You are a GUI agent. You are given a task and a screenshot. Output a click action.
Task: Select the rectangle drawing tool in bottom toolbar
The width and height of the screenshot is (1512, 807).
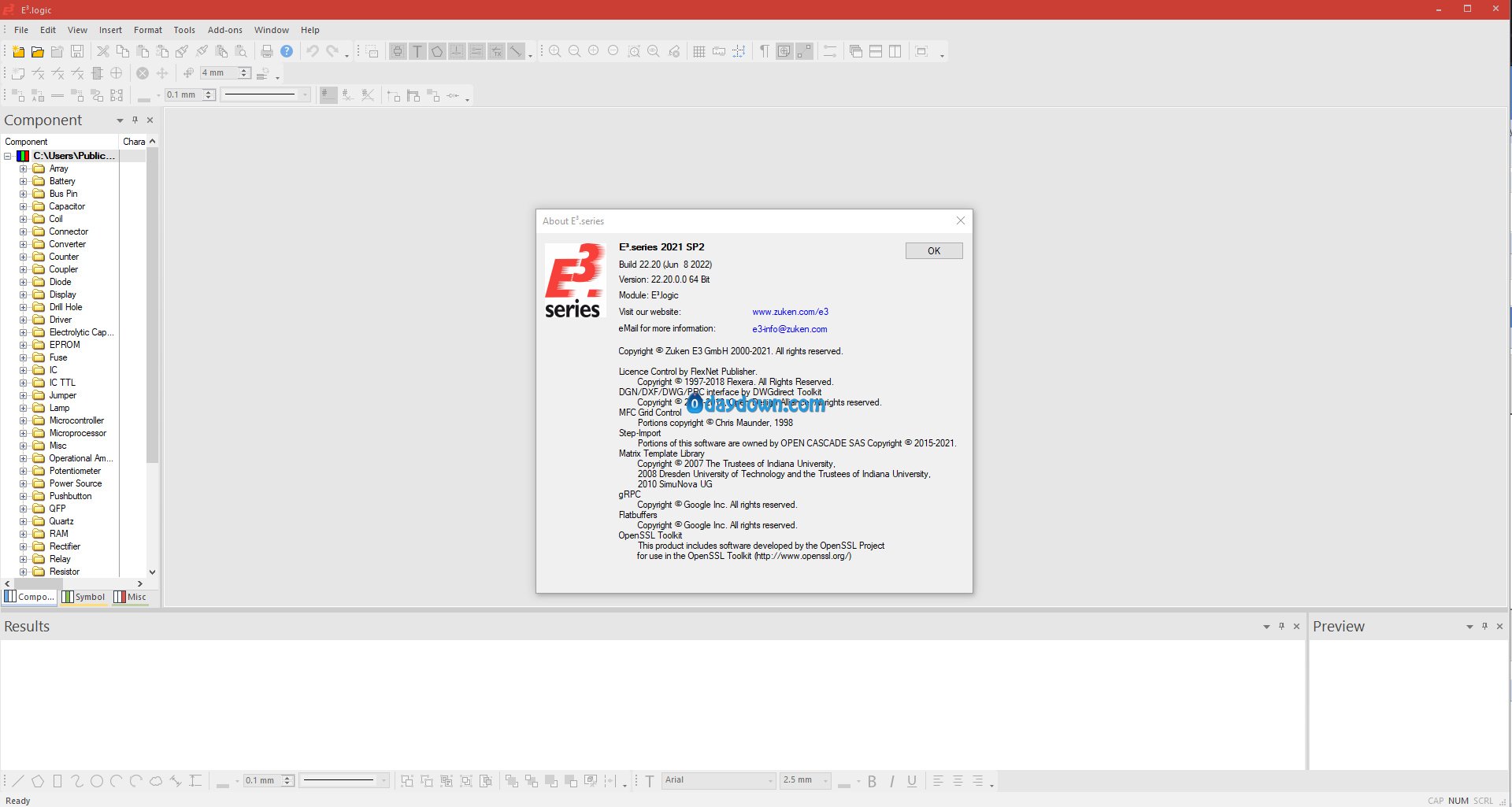(57, 781)
